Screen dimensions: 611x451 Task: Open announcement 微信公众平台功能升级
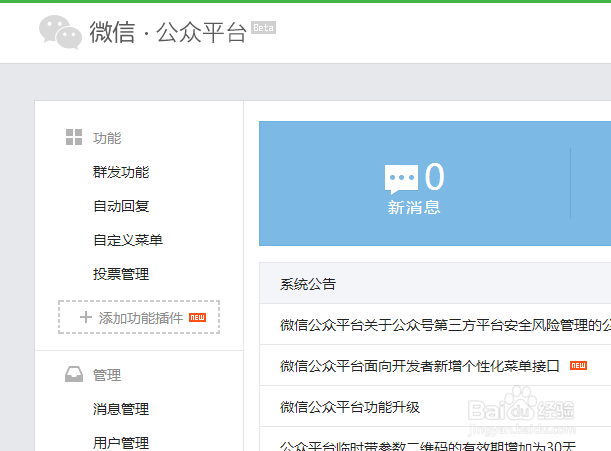(350, 407)
